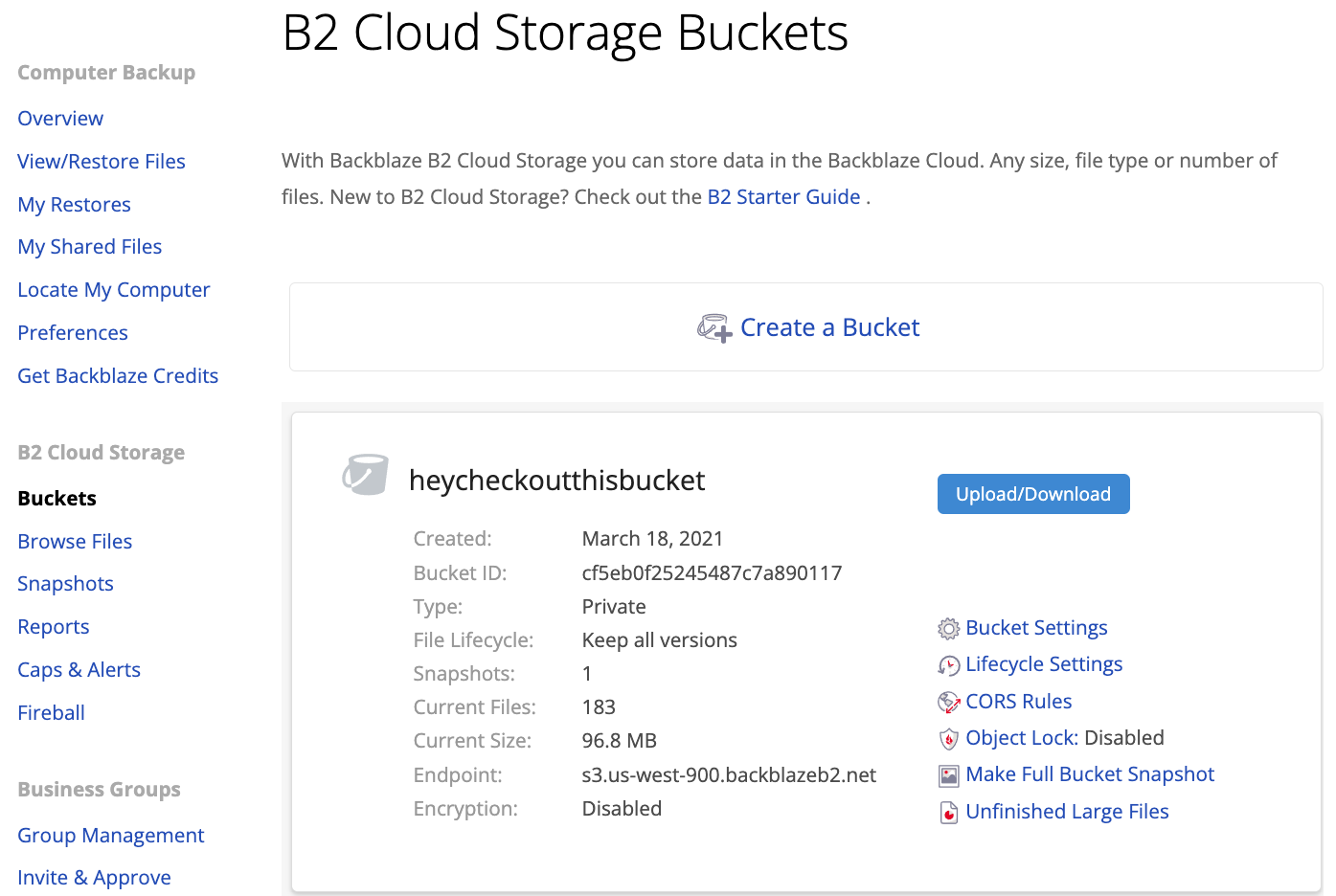The width and height of the screenshot is (1336, 896).
Task: View Unfinished Large Files
Action: pos(1067,812)
